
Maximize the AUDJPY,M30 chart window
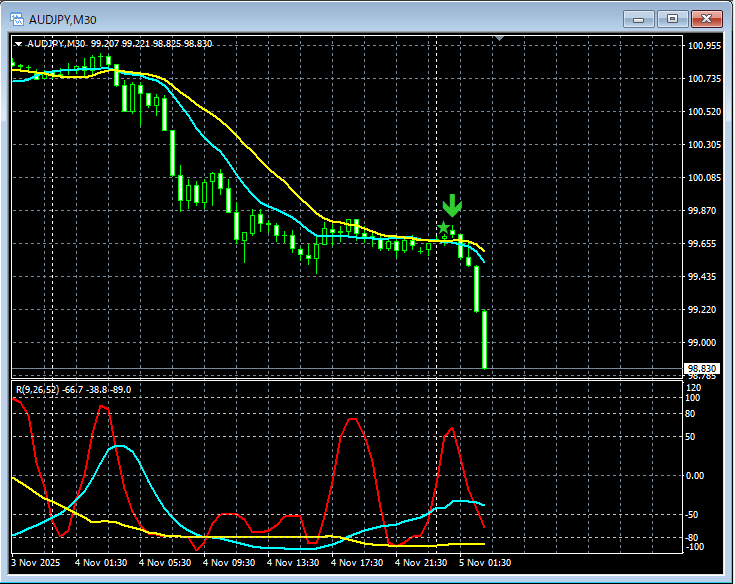pos(672,19)
